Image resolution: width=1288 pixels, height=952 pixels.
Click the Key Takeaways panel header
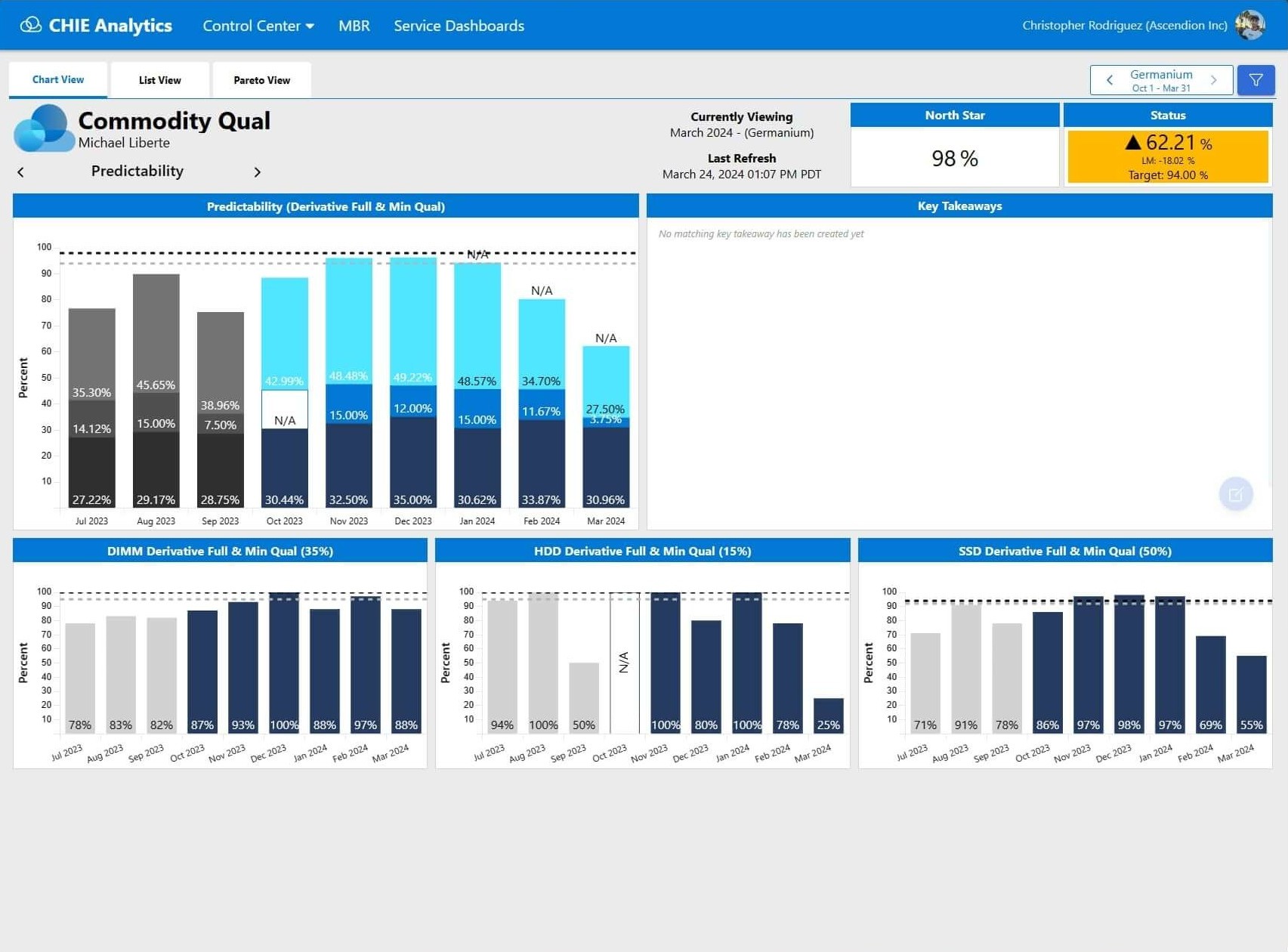click(x=959, y=206)
